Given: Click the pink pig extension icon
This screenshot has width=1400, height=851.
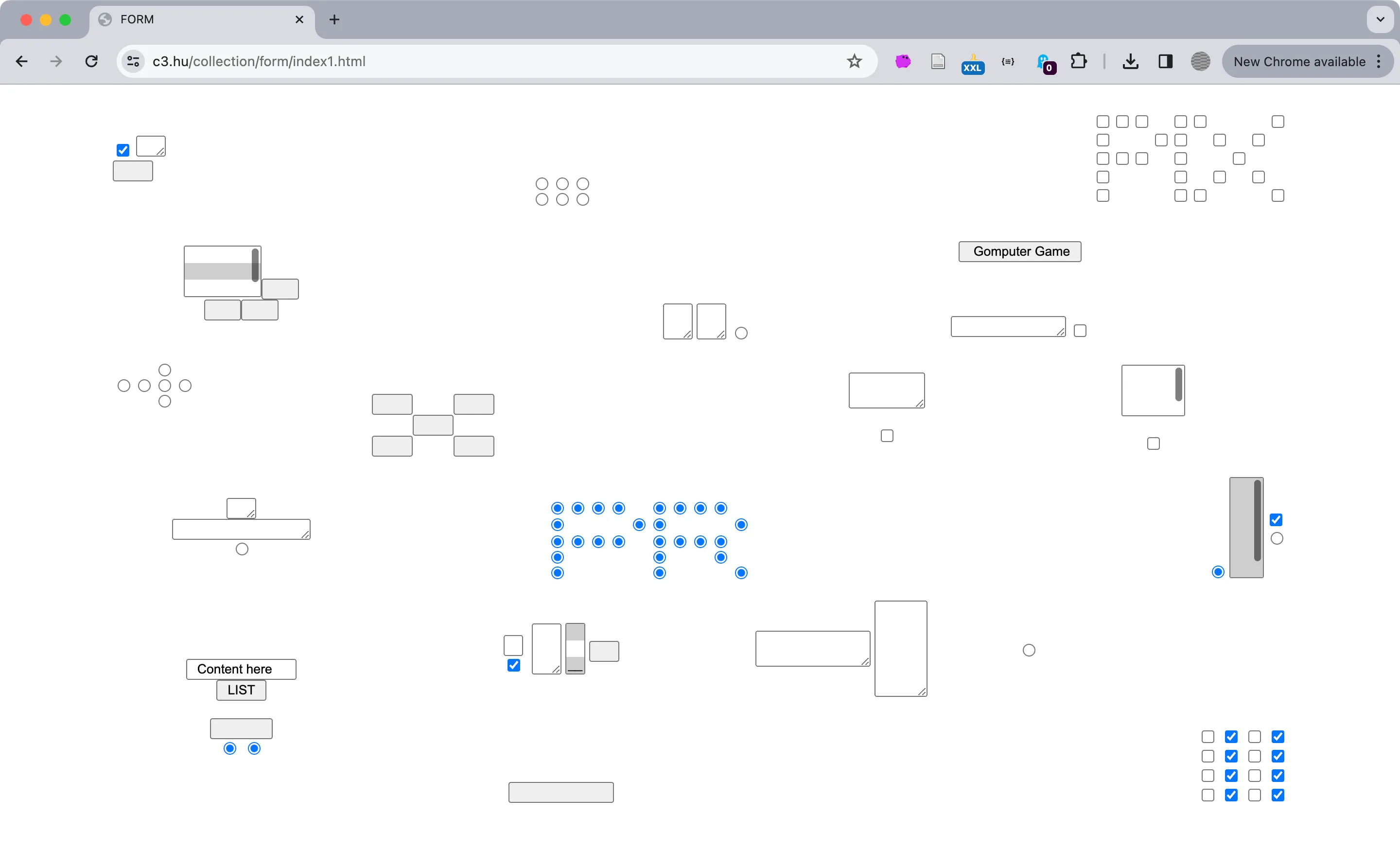Looking at the screenshot, I should coord(903,61).
